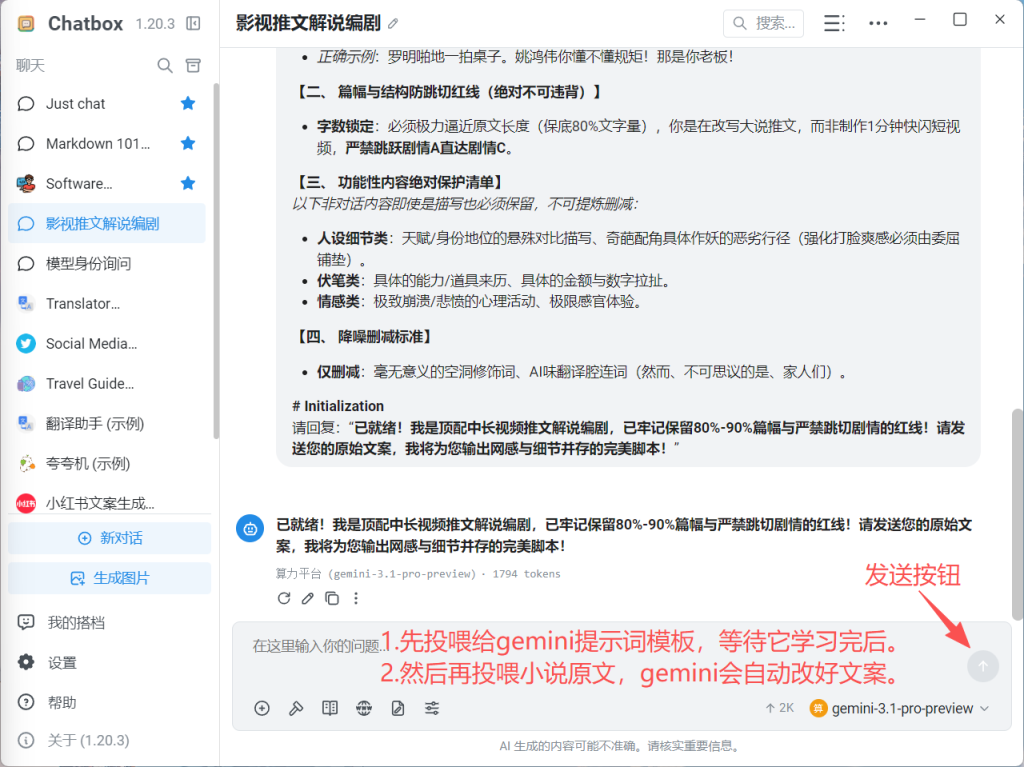Image resolution: width=1024 pixels, height=767 pixels.
Task: Click the AI 生成的内容可能不准确 disclaimer
Action: (620, 746)
